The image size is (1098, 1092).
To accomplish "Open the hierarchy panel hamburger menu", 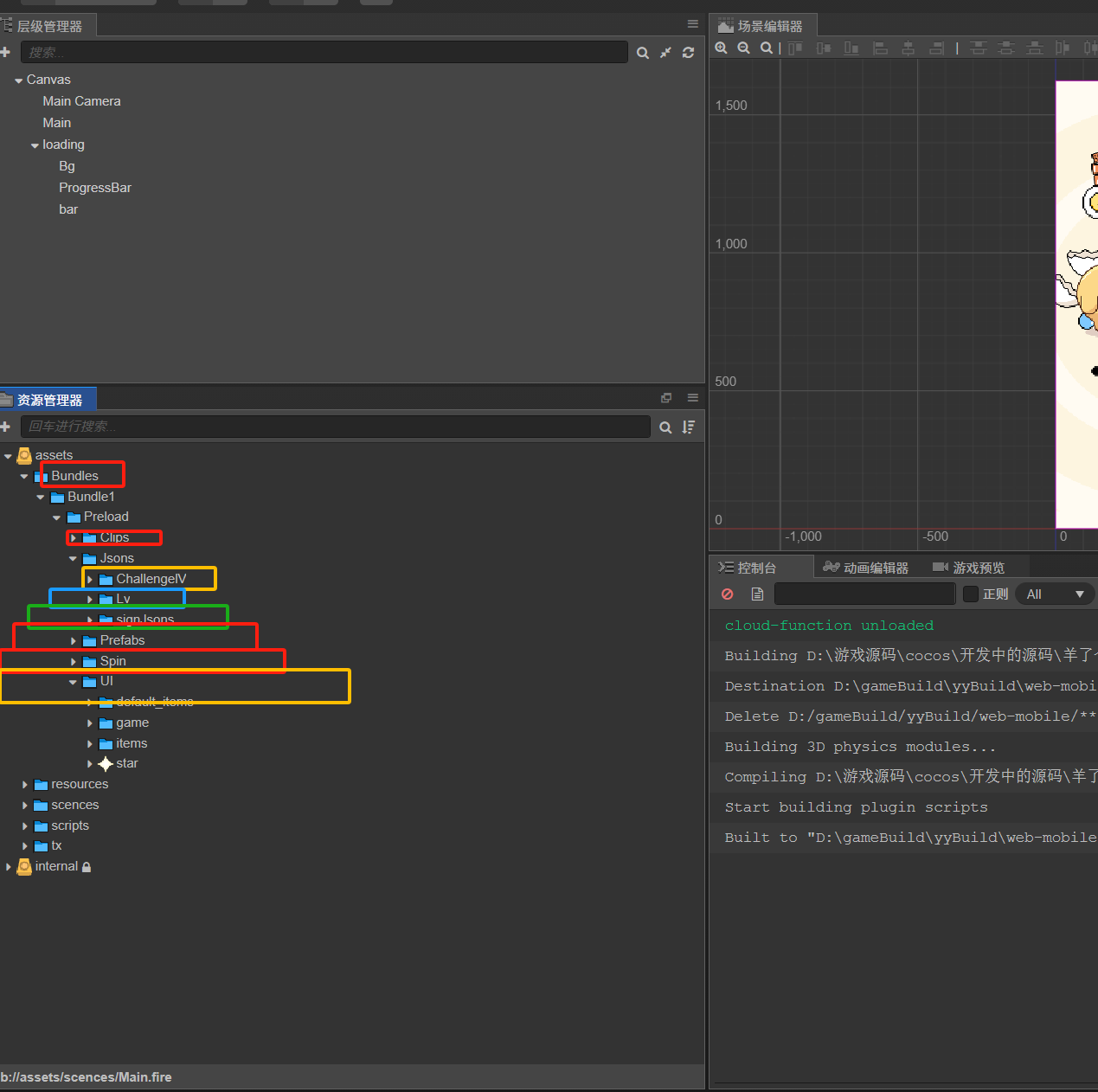I will point(693,23).
